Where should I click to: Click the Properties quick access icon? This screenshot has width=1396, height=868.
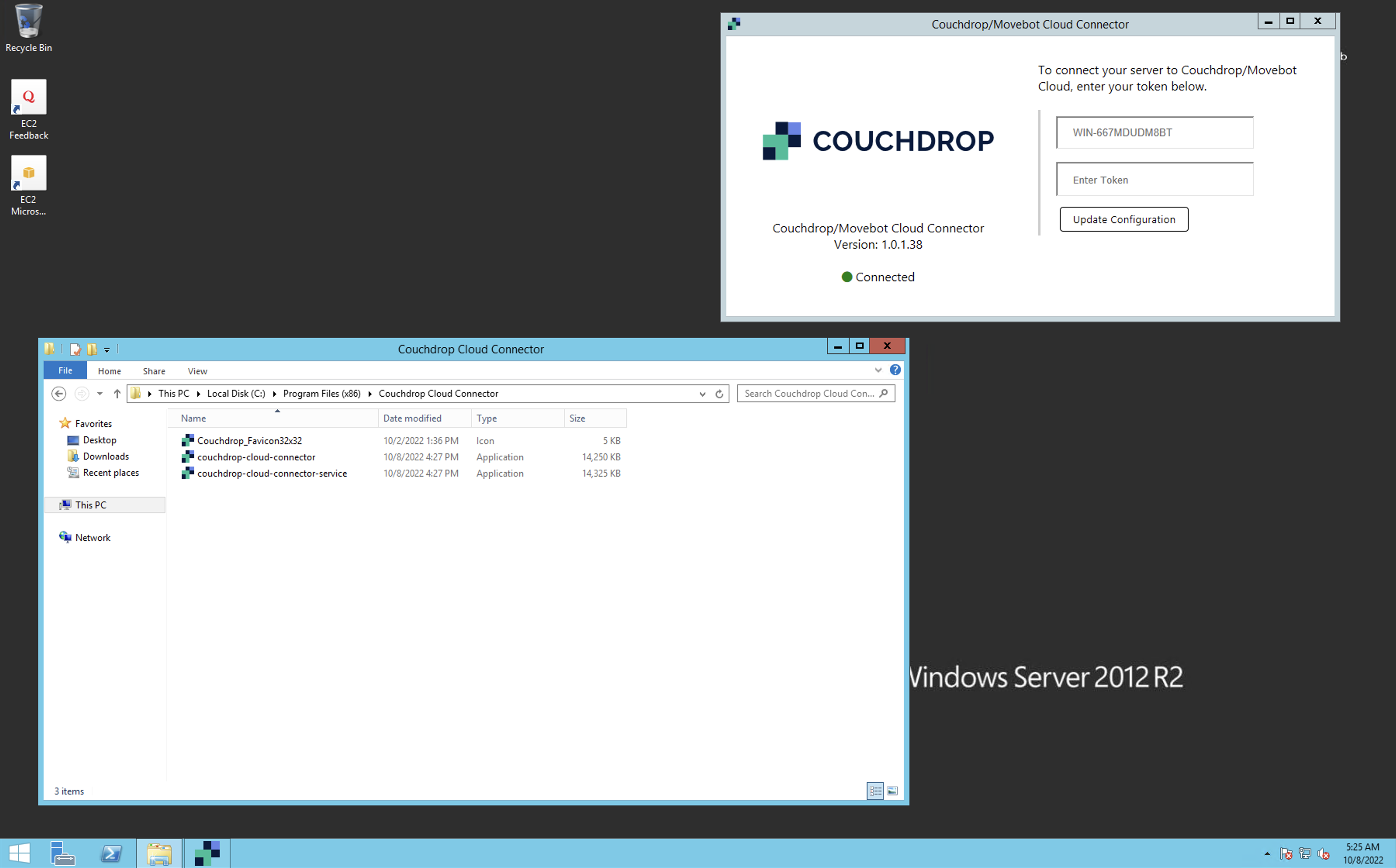pos(75,349)
